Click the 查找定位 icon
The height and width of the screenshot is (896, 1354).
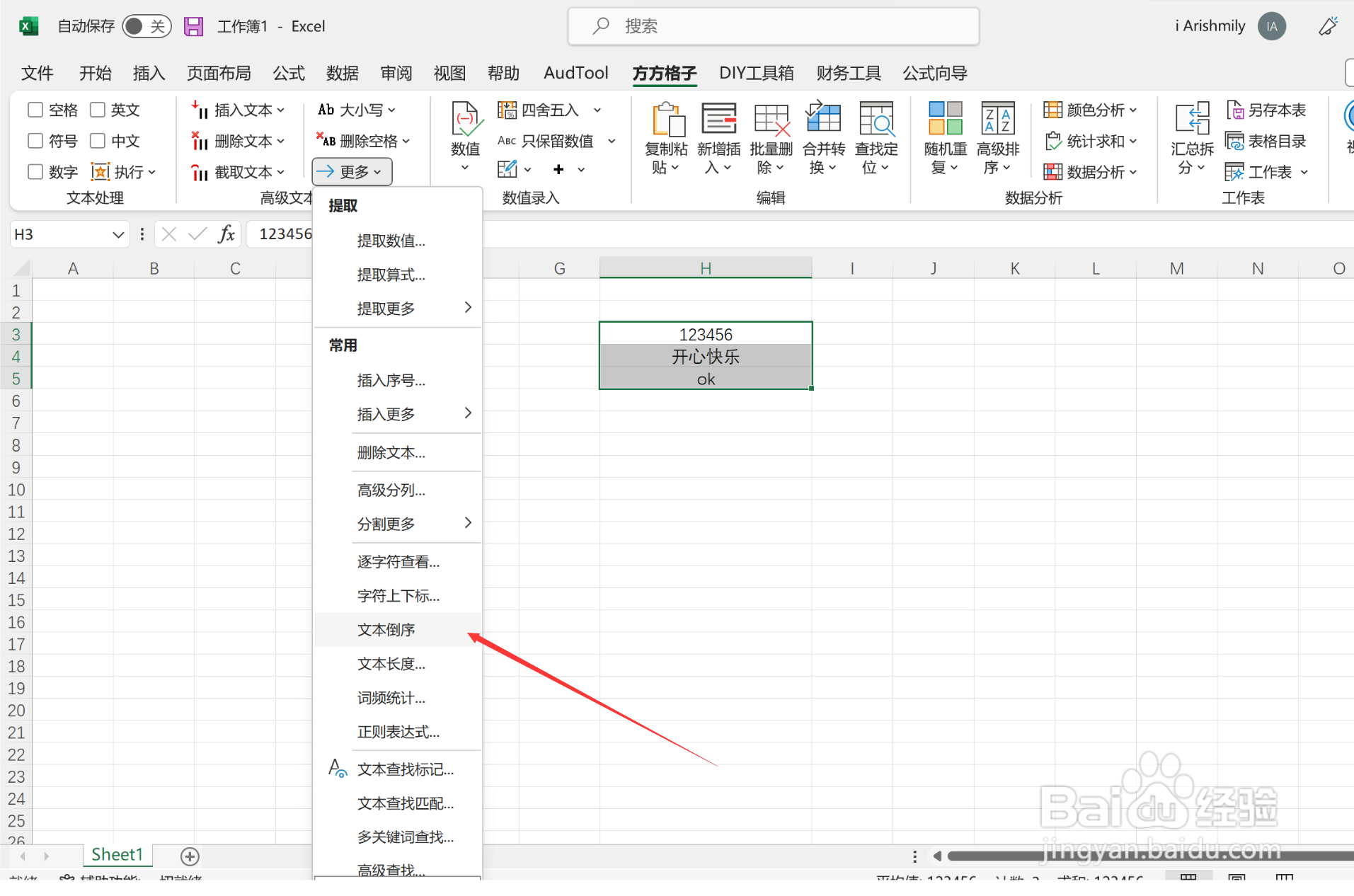876,118
